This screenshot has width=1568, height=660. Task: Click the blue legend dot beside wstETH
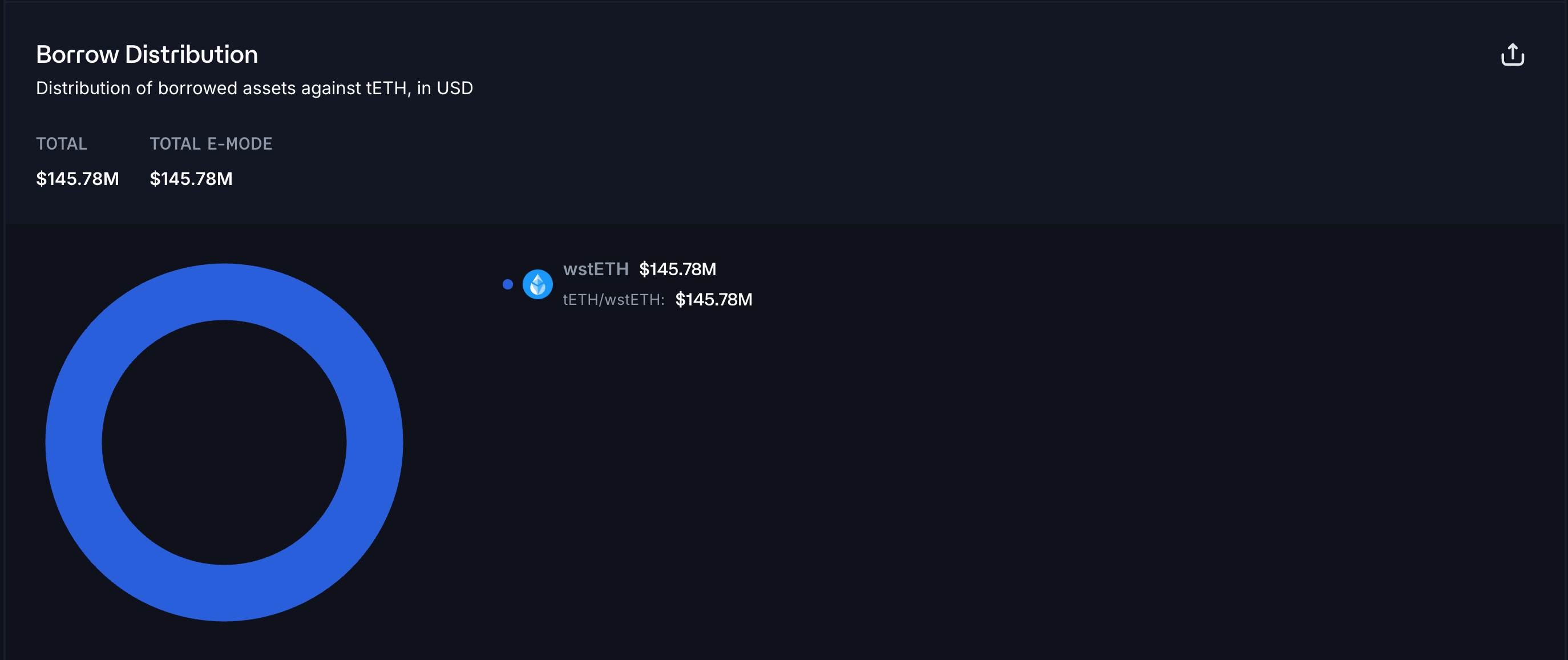[x=508, y=284]
